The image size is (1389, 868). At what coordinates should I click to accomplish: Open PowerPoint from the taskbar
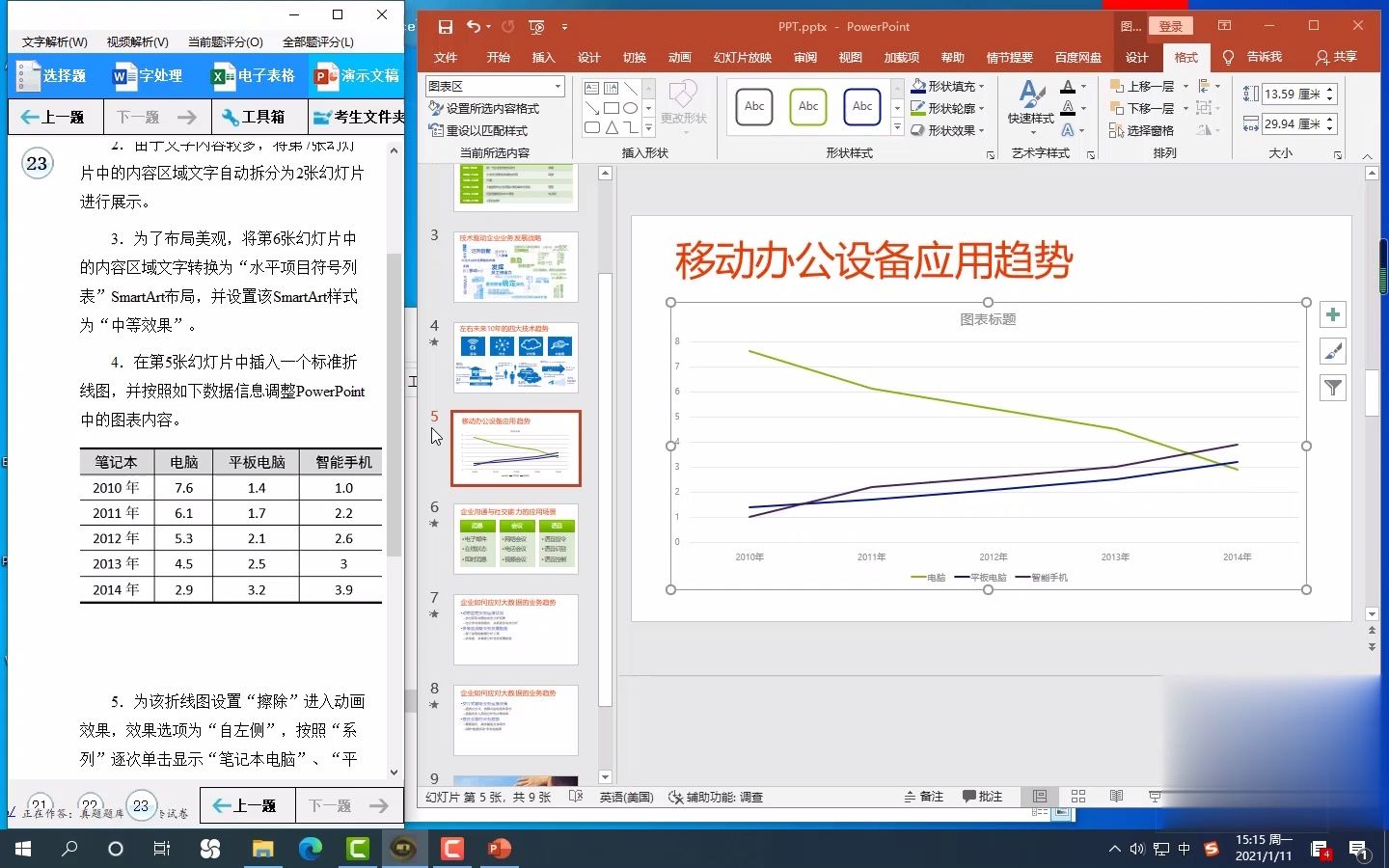pyautogui.click(x=498, y=850)
